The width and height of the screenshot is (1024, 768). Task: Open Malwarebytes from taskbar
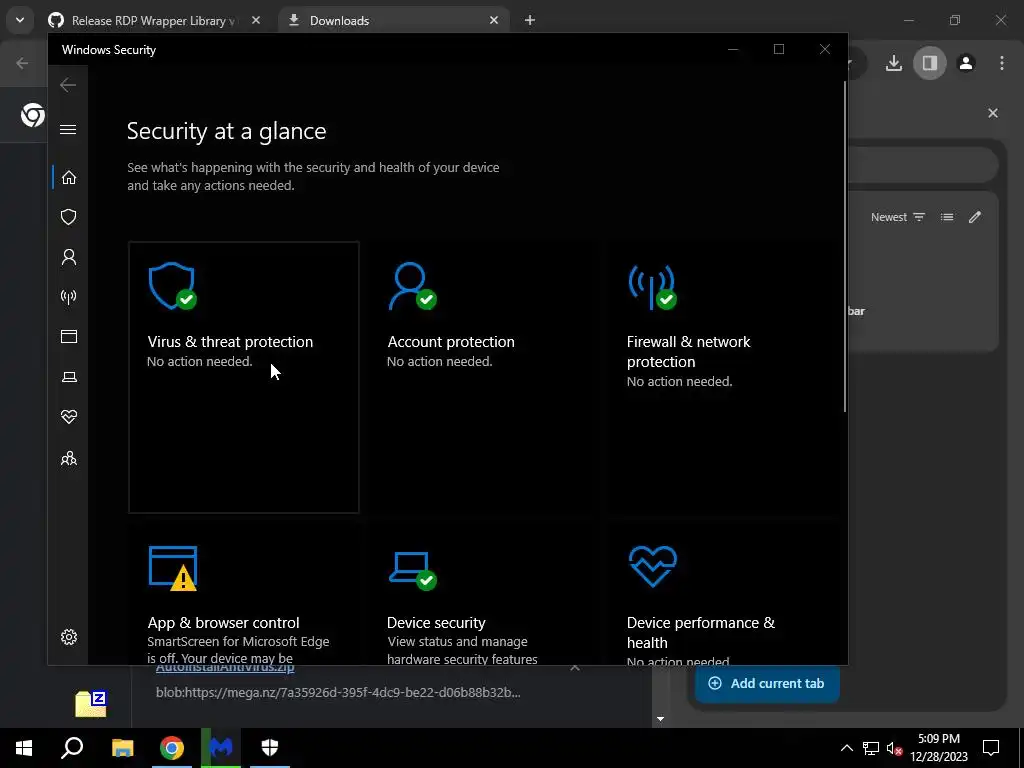pyautogui.click(x=221, y=748)
